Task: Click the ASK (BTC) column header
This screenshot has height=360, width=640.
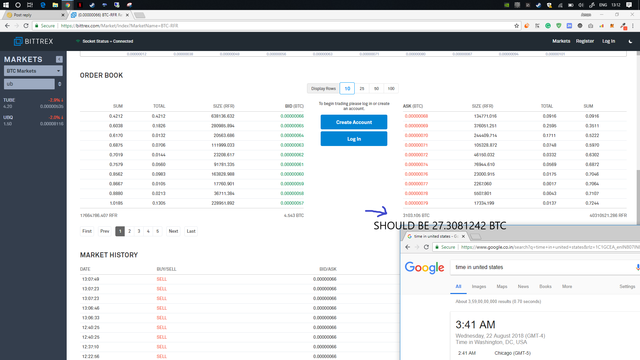Action: (413, 106)
